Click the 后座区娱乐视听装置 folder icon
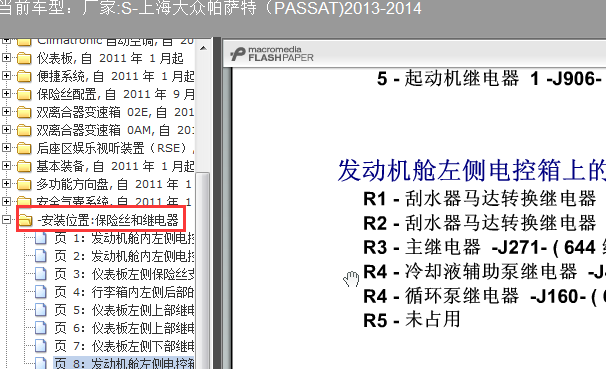The image size is (606, 369). coord(24,148)
